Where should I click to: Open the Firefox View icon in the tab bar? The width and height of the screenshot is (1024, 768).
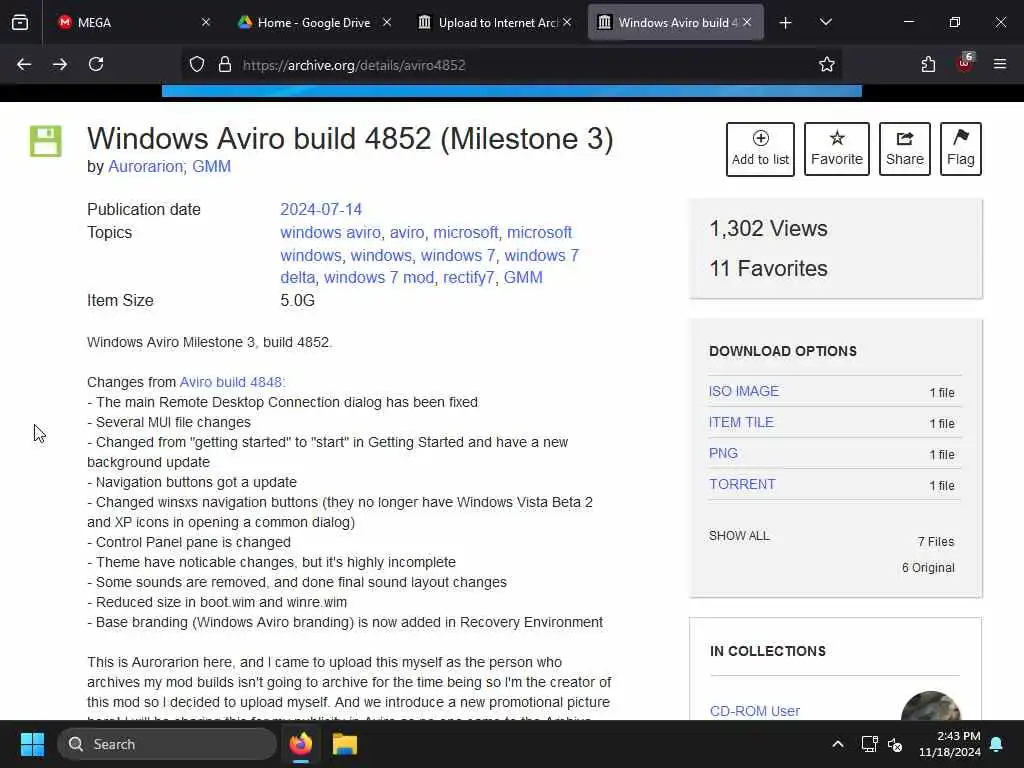(x=20, y=23)
